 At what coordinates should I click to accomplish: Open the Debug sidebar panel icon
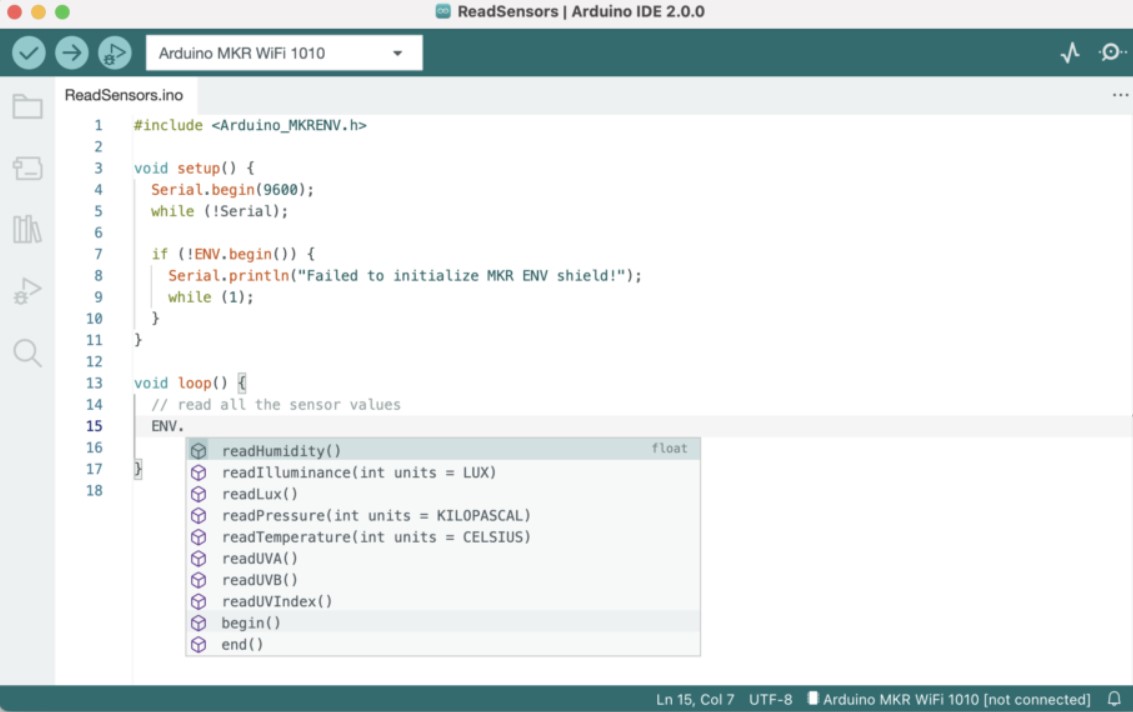(x=27, y=291)
